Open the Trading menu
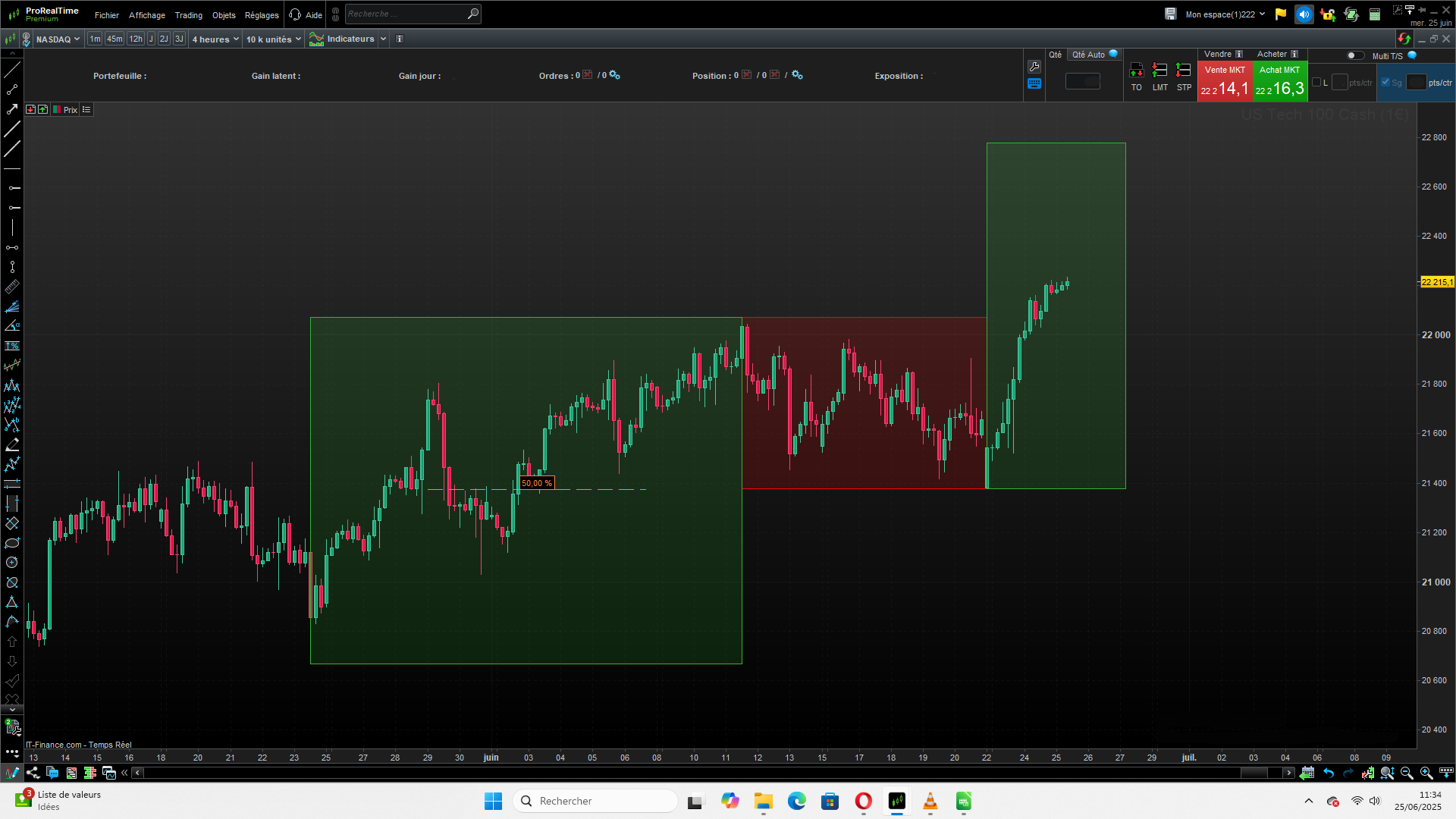The image size is (1456, 819). point(188,15)
